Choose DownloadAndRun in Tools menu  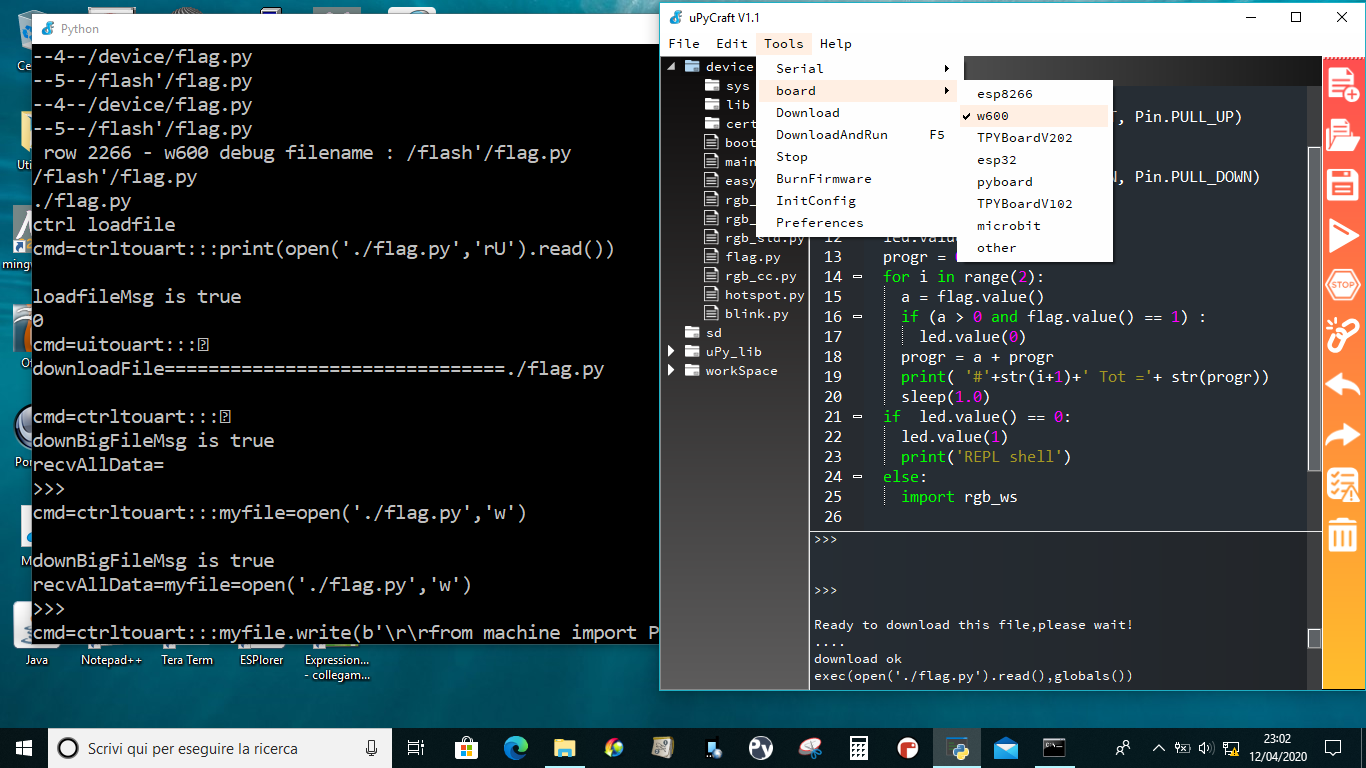pyautogui.click(x=860, y=135)
